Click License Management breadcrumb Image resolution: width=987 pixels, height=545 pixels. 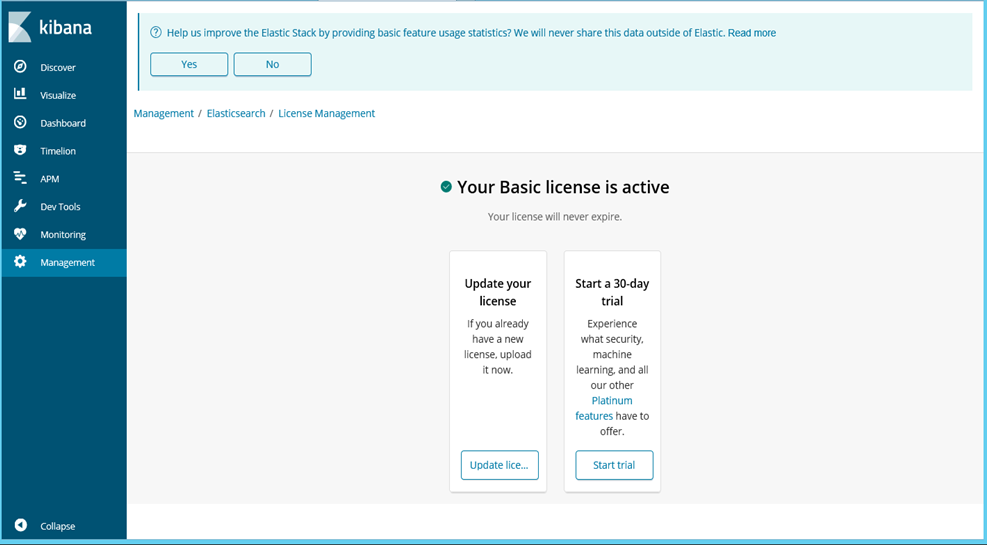[327, 113]
